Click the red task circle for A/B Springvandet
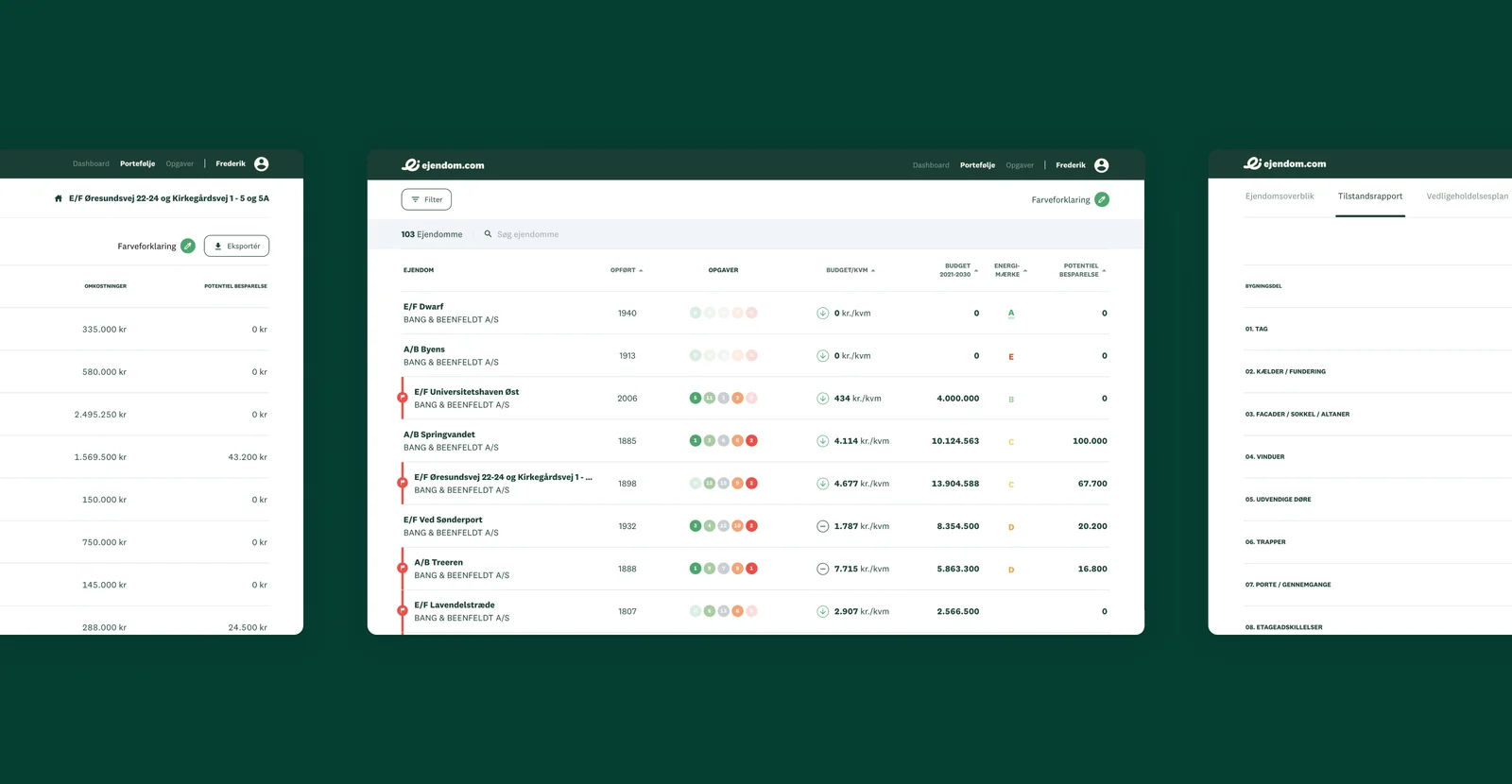1512x784 pixels. point(752,441)
